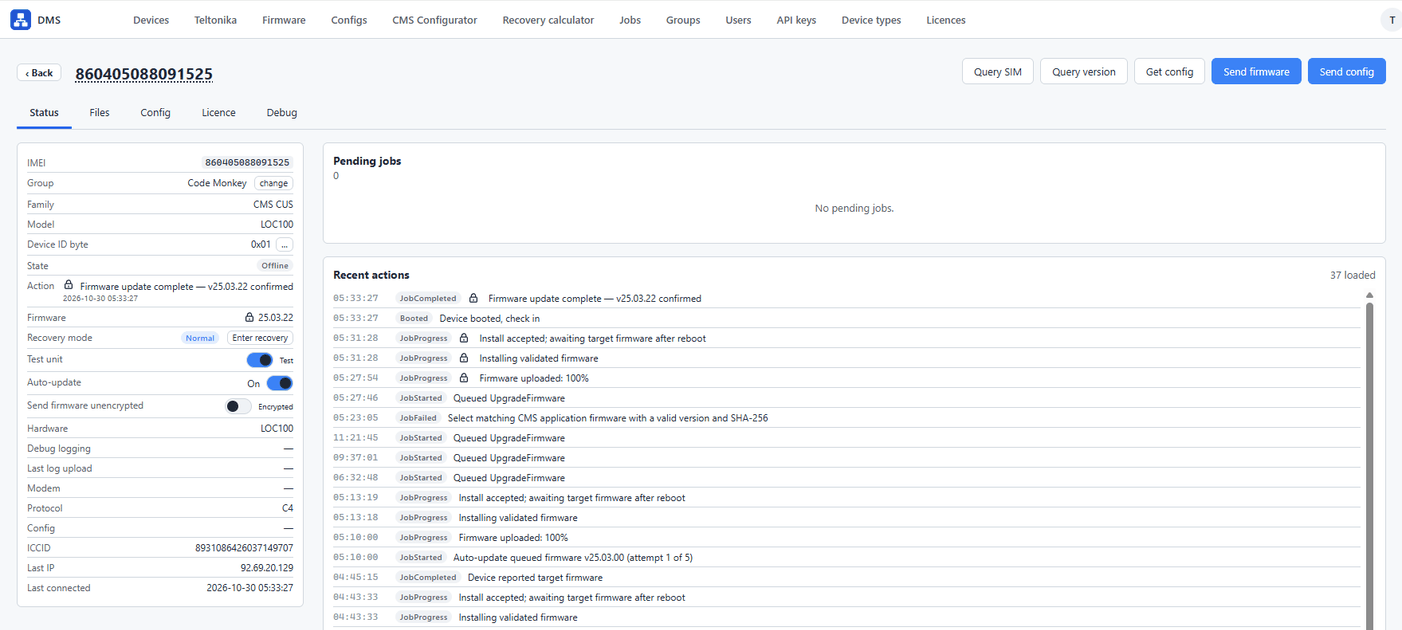Click the device IMEI heading 860405088091525

[144, 74]
